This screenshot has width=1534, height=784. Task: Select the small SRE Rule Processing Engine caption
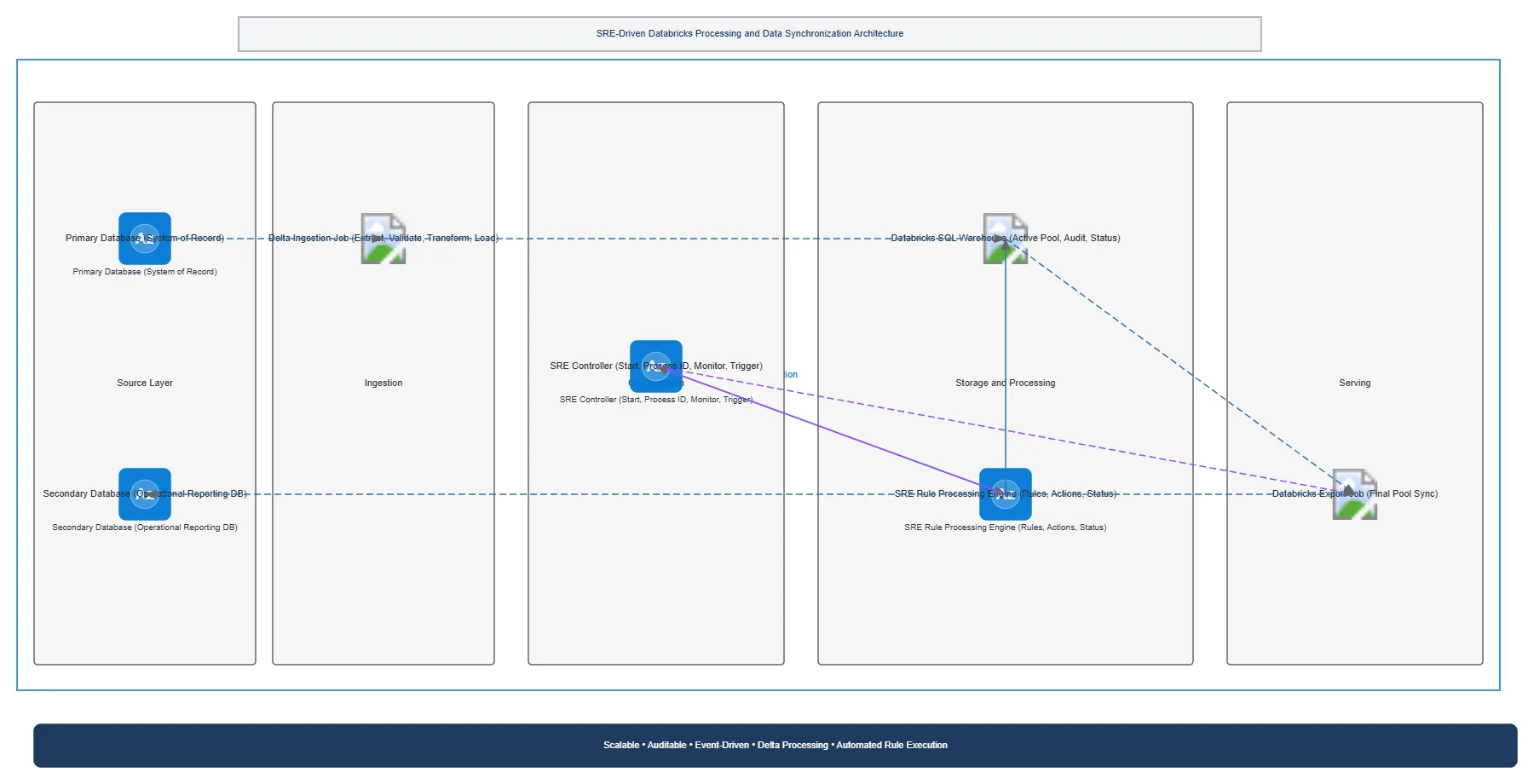tap(1006, 527)
